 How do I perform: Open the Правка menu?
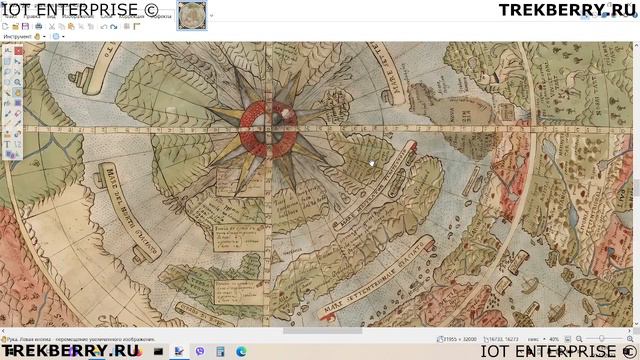tap(32, 16)
